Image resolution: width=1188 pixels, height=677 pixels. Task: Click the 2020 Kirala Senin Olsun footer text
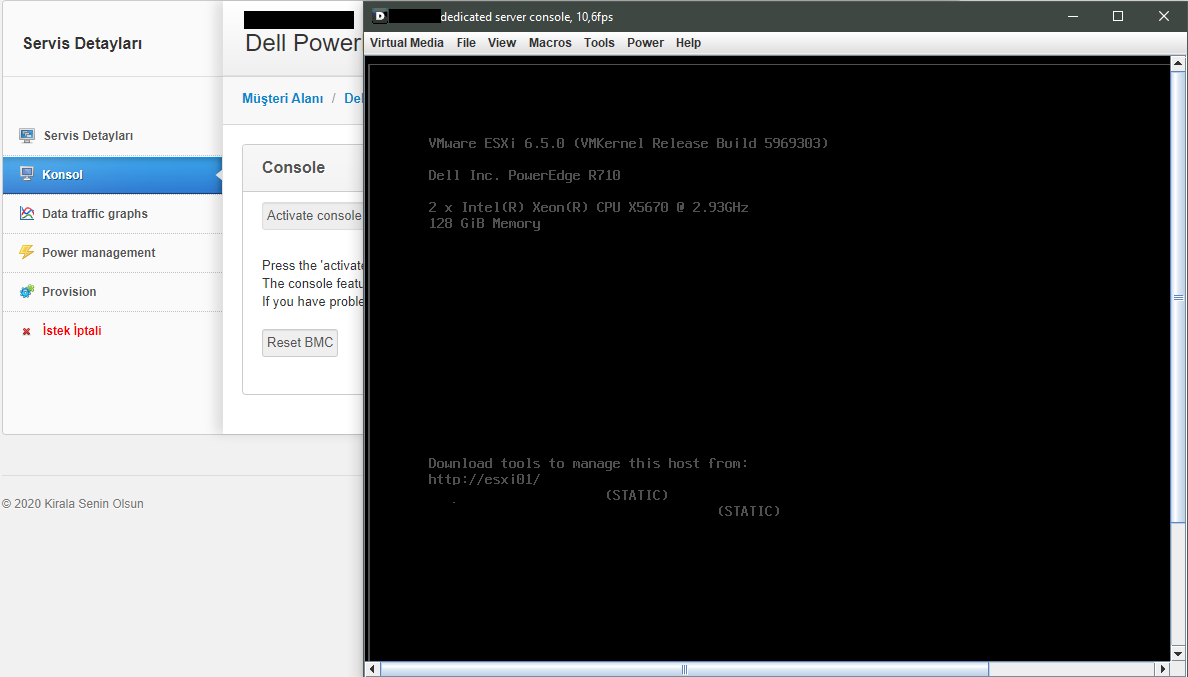click(x=73, y=504)
